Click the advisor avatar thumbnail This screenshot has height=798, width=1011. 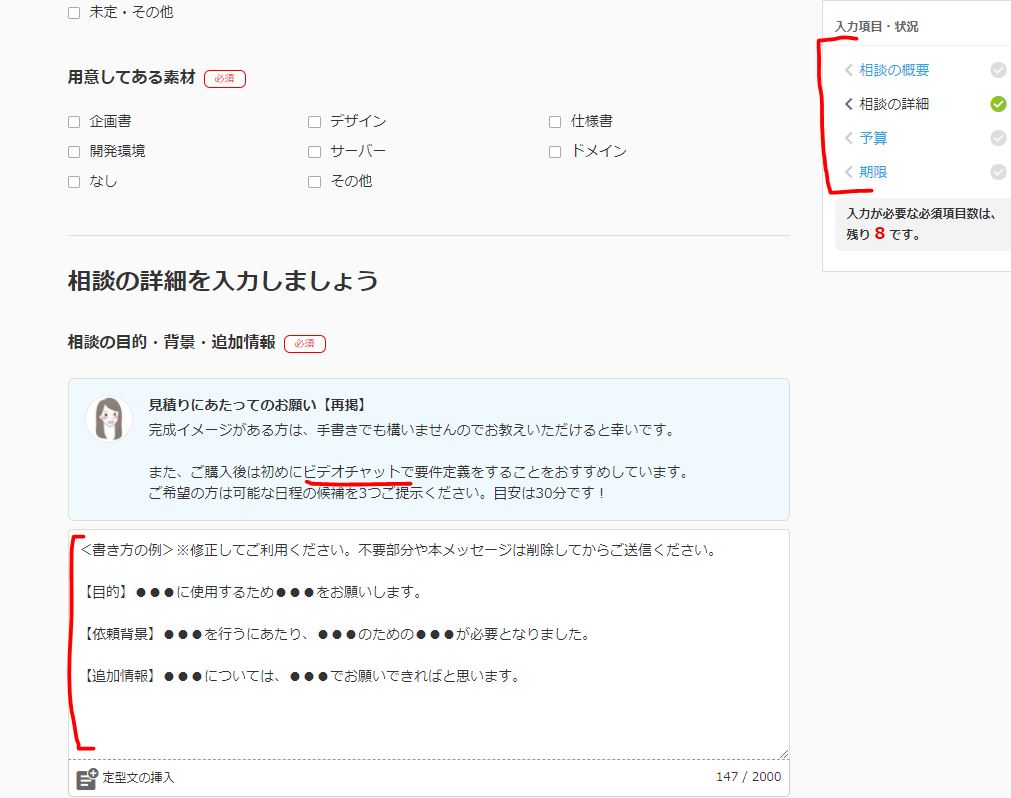coord(109,418)
